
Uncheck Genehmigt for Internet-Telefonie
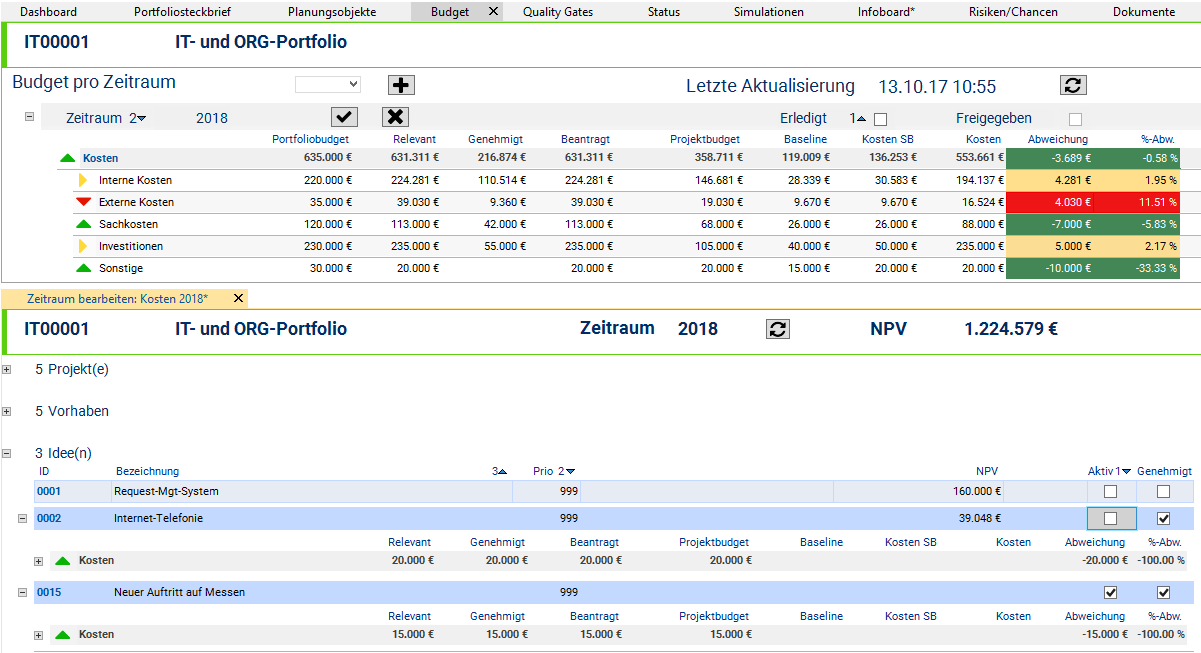click(1163, 518)
